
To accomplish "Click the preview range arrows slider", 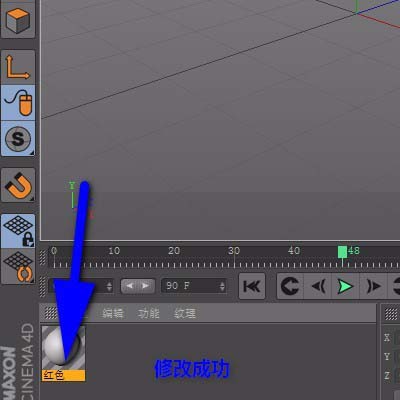I will (x=138, y=286).
